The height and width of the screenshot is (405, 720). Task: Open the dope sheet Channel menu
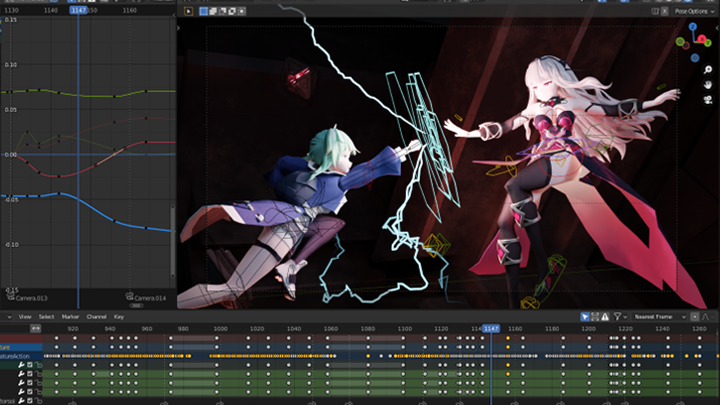click(96, 317)
